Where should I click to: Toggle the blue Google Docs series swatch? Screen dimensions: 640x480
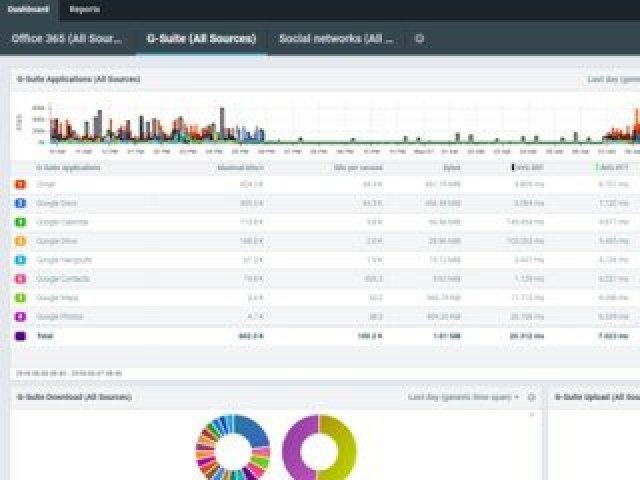(x=20, y=203)
